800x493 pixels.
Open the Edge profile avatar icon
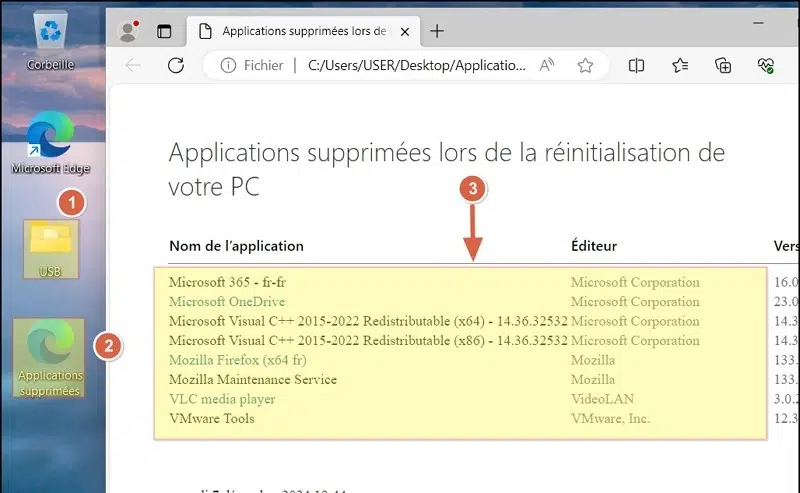coord(128,32)
